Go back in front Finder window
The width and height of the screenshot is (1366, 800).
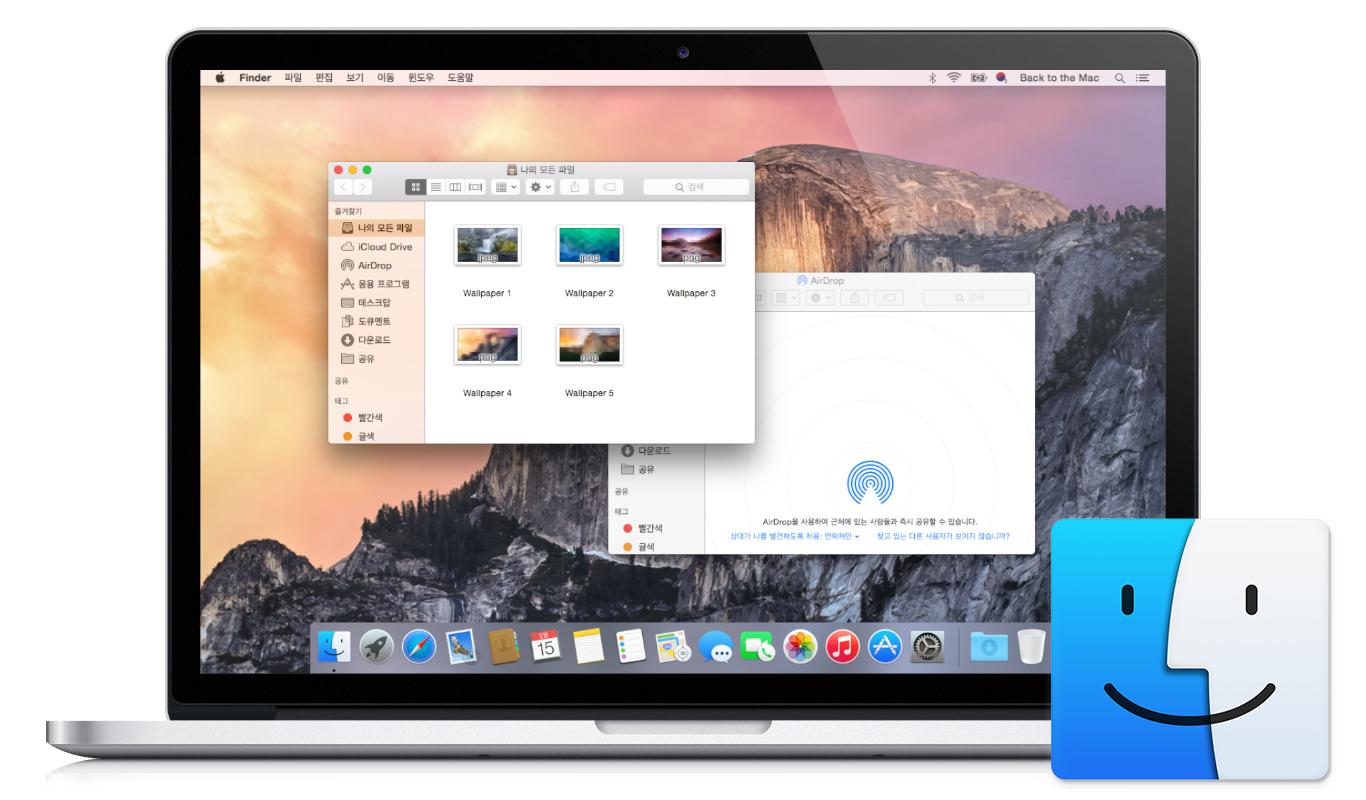coord(343,187)
